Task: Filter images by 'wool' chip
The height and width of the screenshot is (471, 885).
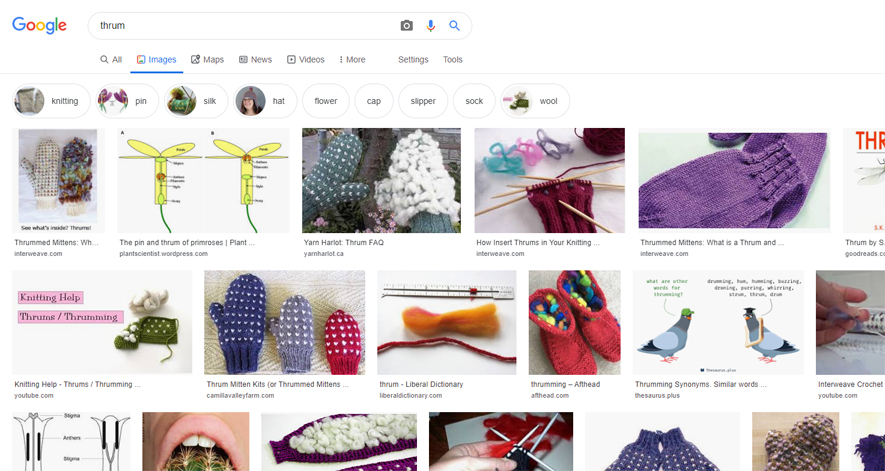Action: 535,101
